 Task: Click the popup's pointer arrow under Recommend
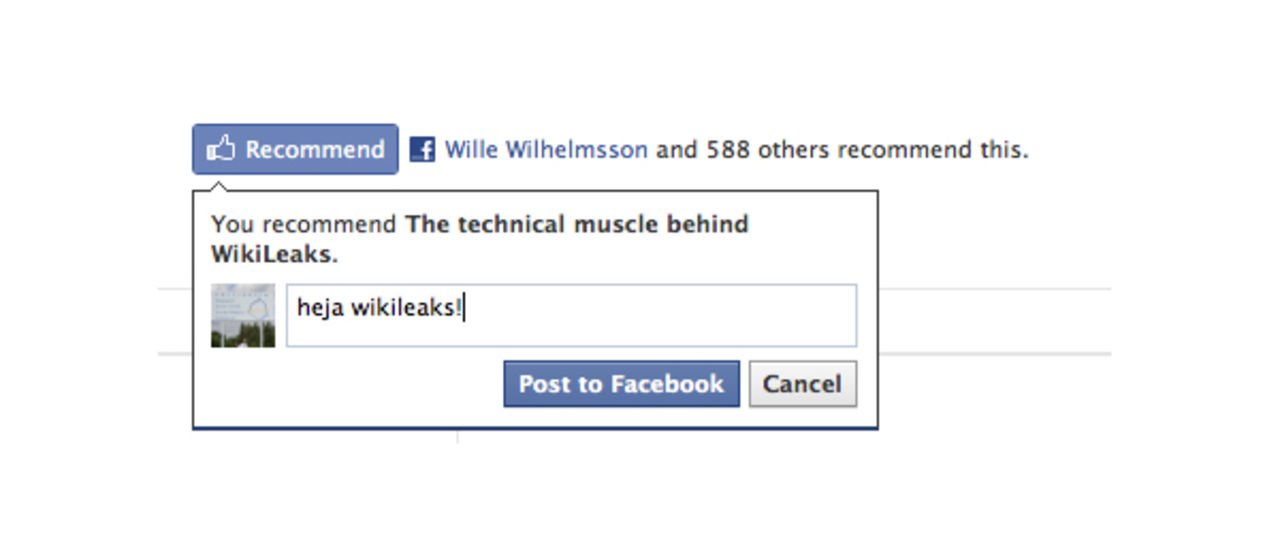pyautogui.click(x=220, y=184)
